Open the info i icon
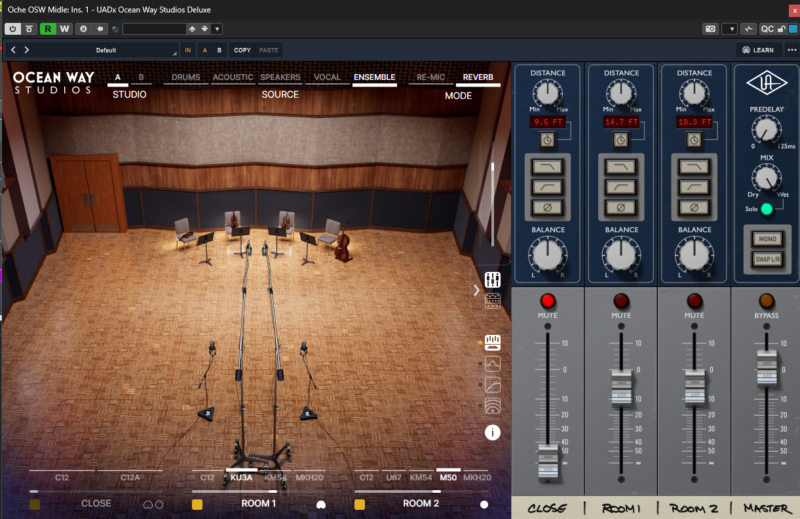 coord(492,433)
